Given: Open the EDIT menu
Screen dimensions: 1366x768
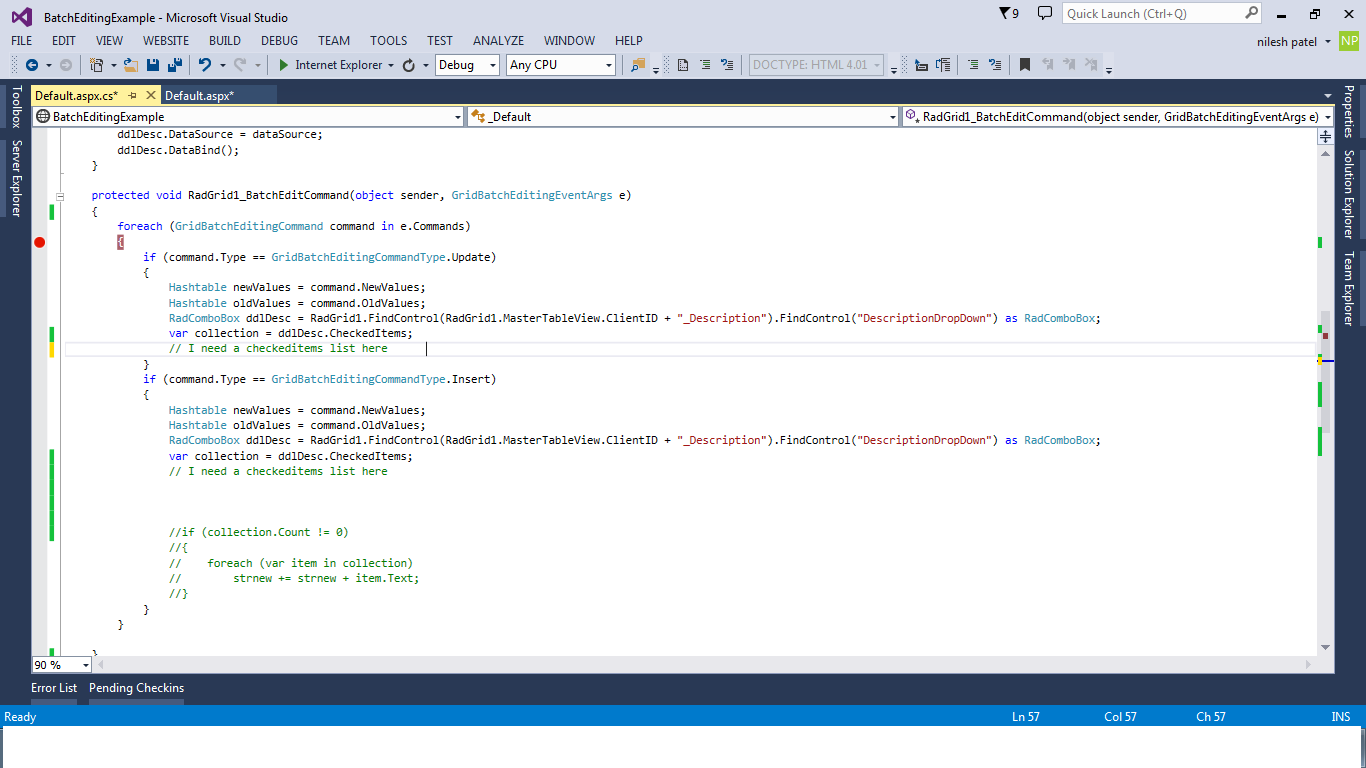Looking at the screenshot, I should [64, 41].
